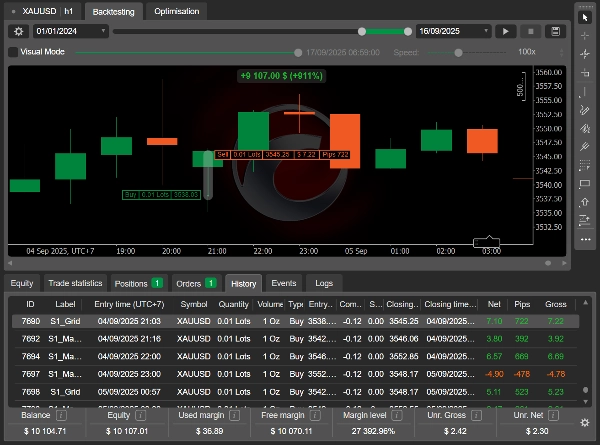Open more drawing tools ellipsis menu

click(x=585, y=240)
